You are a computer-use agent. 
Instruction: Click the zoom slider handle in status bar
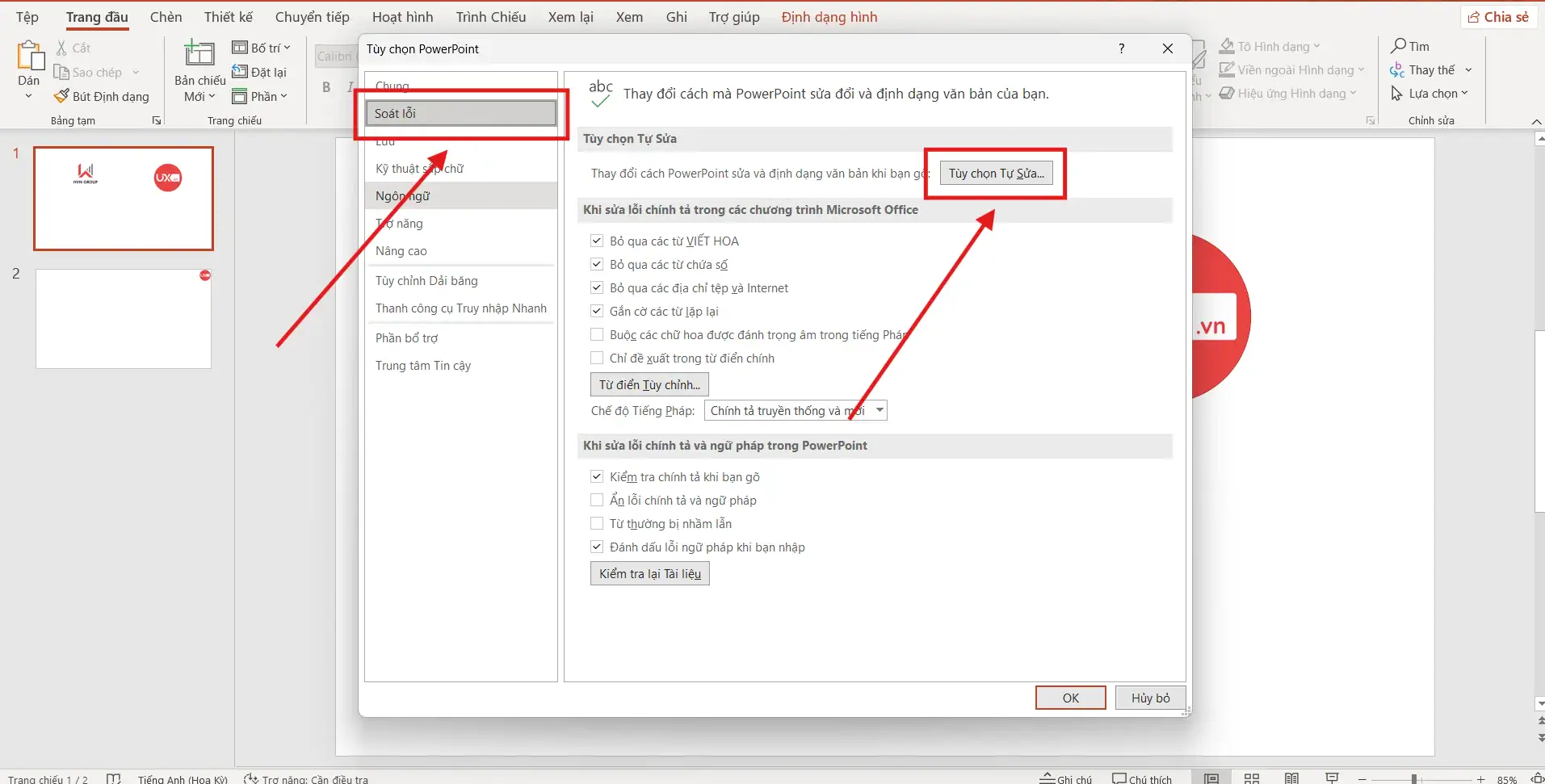[x=1414, y=779]
